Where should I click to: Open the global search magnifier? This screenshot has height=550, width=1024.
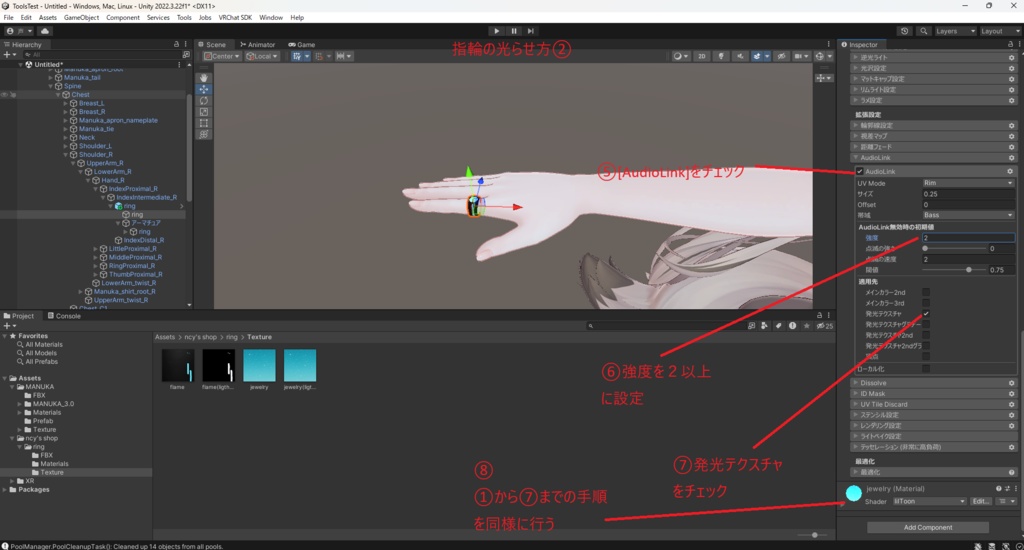(923, 31)
